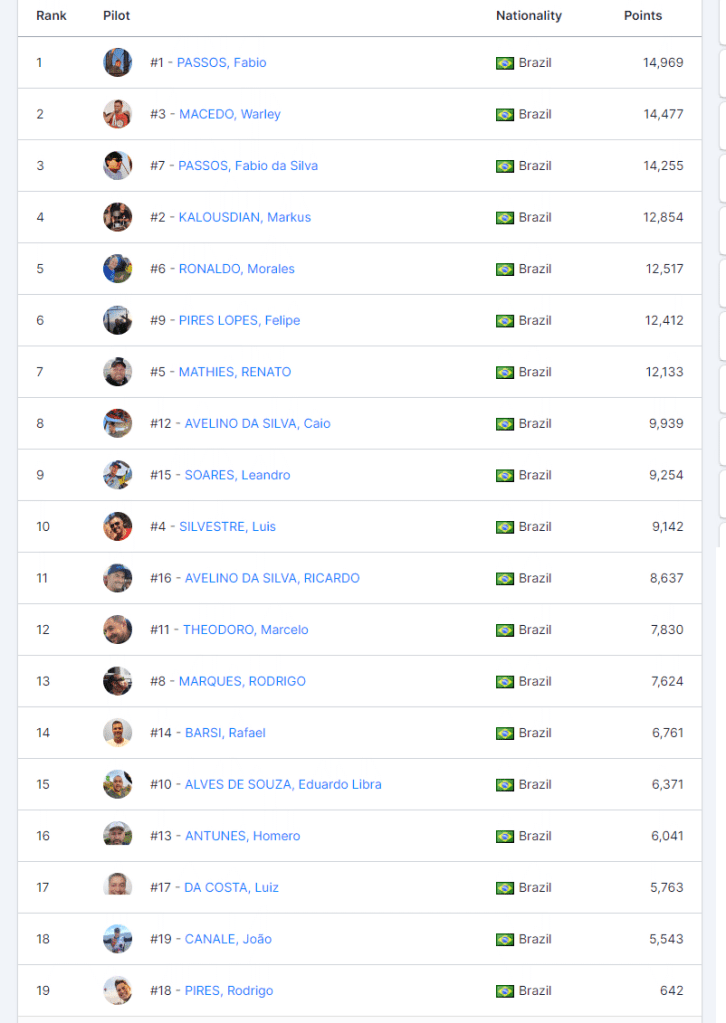This screenshot has height=1023, width=726.
Task: Click Rafael Barsi's profile avatar
Action: click(x=117, y=733)
